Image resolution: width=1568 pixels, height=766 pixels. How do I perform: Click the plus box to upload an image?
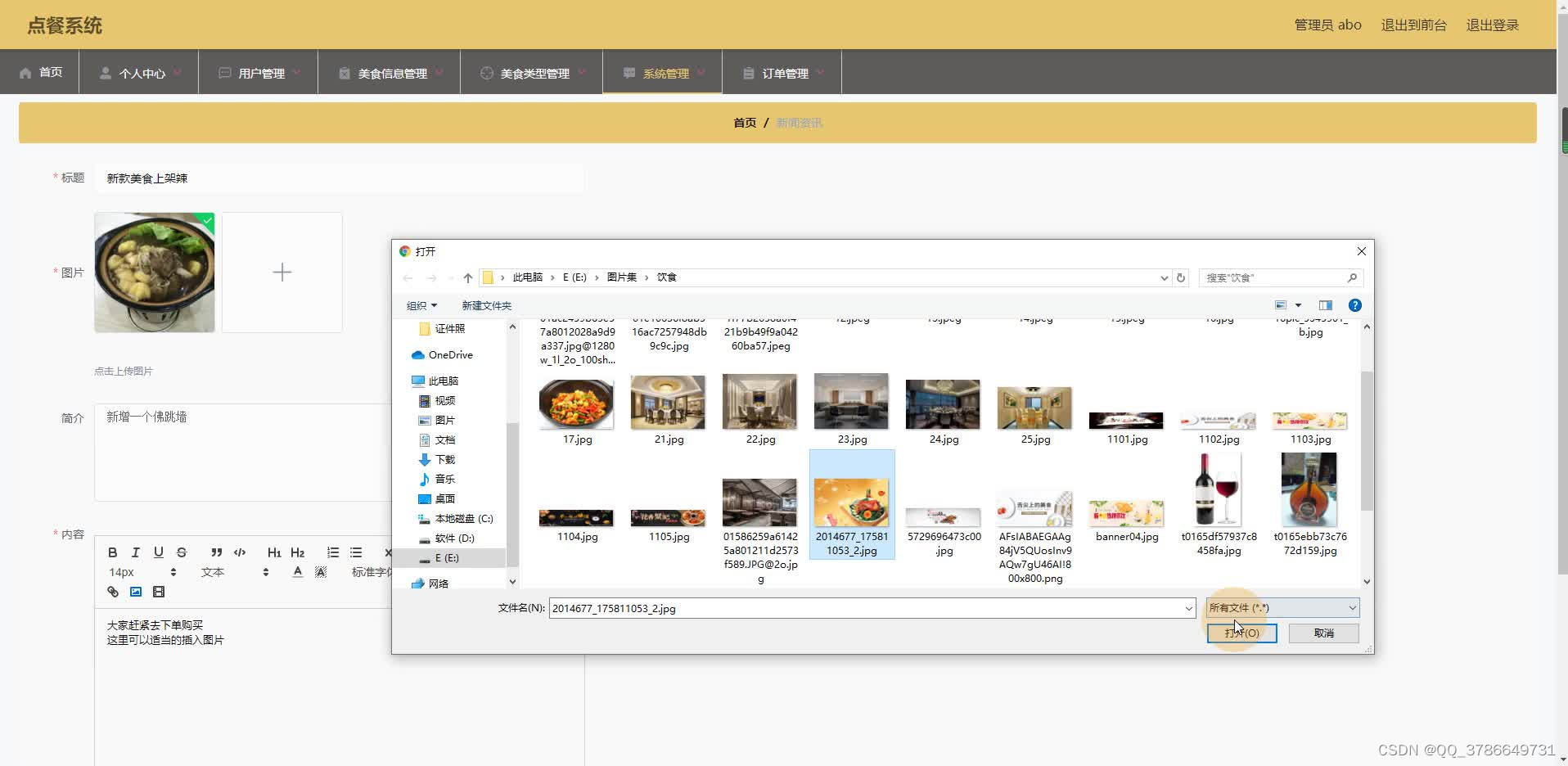pyautogui.click(x=282, y=273)
